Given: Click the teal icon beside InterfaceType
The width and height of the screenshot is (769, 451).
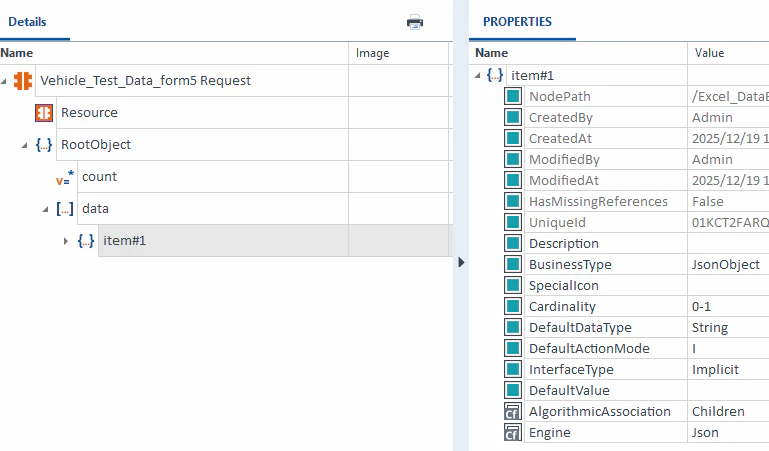Looking at the screenshot, I should (x=513, y=369).
